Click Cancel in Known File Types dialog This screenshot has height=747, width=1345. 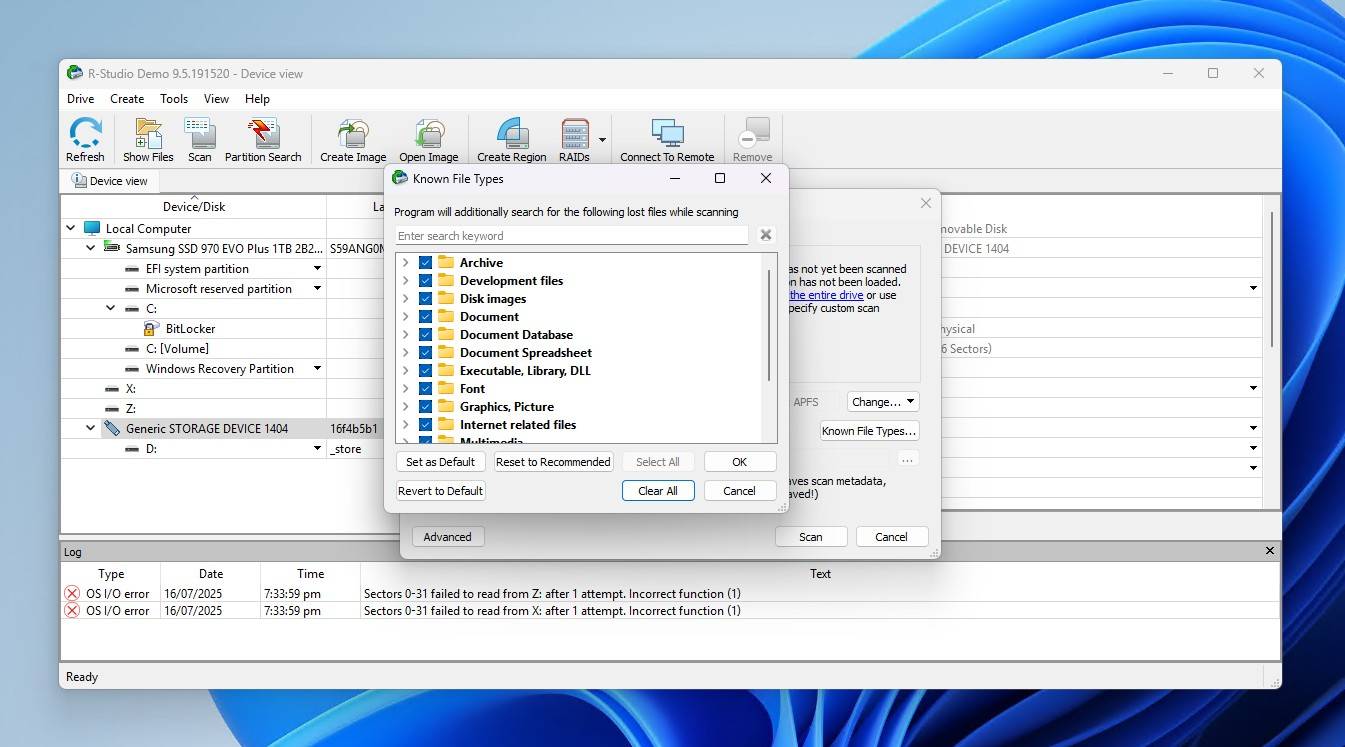click(740, 490)
